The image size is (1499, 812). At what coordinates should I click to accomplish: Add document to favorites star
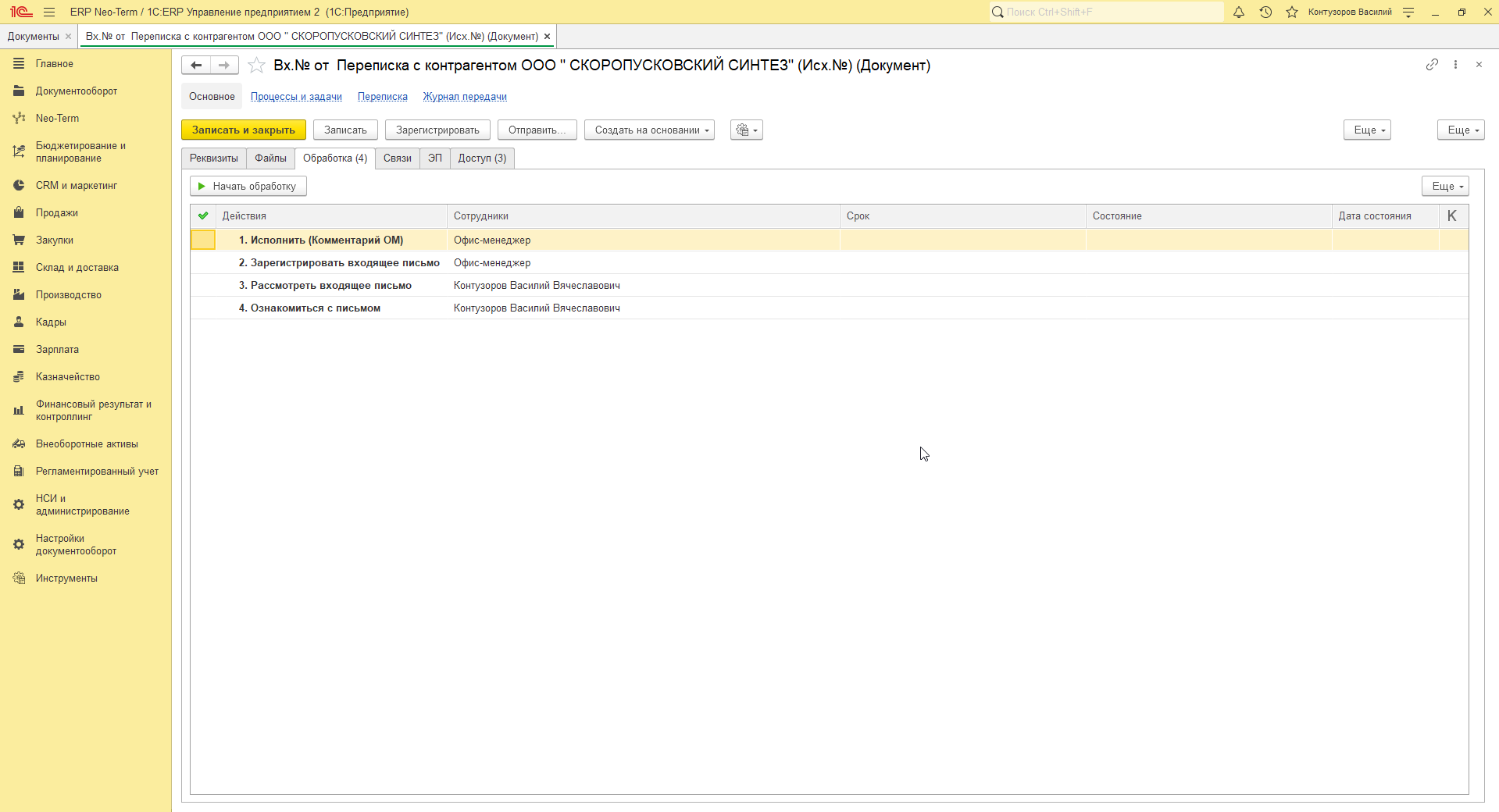coord(256,66)
